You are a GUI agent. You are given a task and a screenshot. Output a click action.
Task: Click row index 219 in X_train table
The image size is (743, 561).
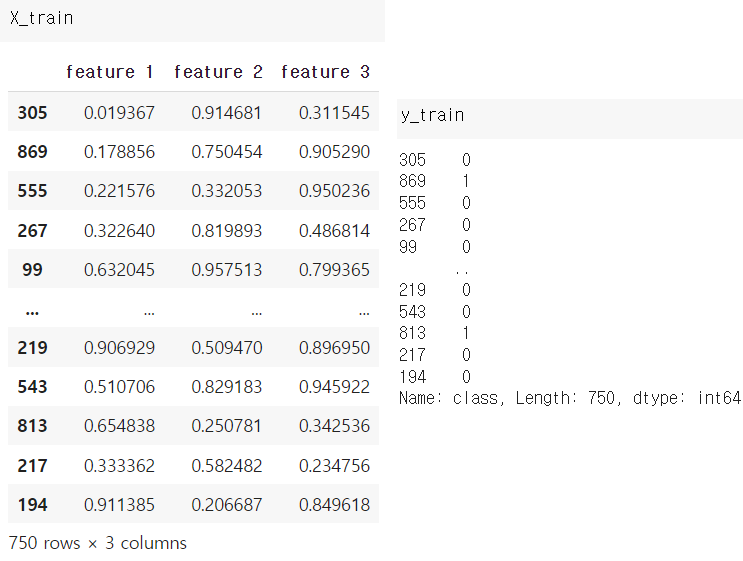(x=32, y=348)
